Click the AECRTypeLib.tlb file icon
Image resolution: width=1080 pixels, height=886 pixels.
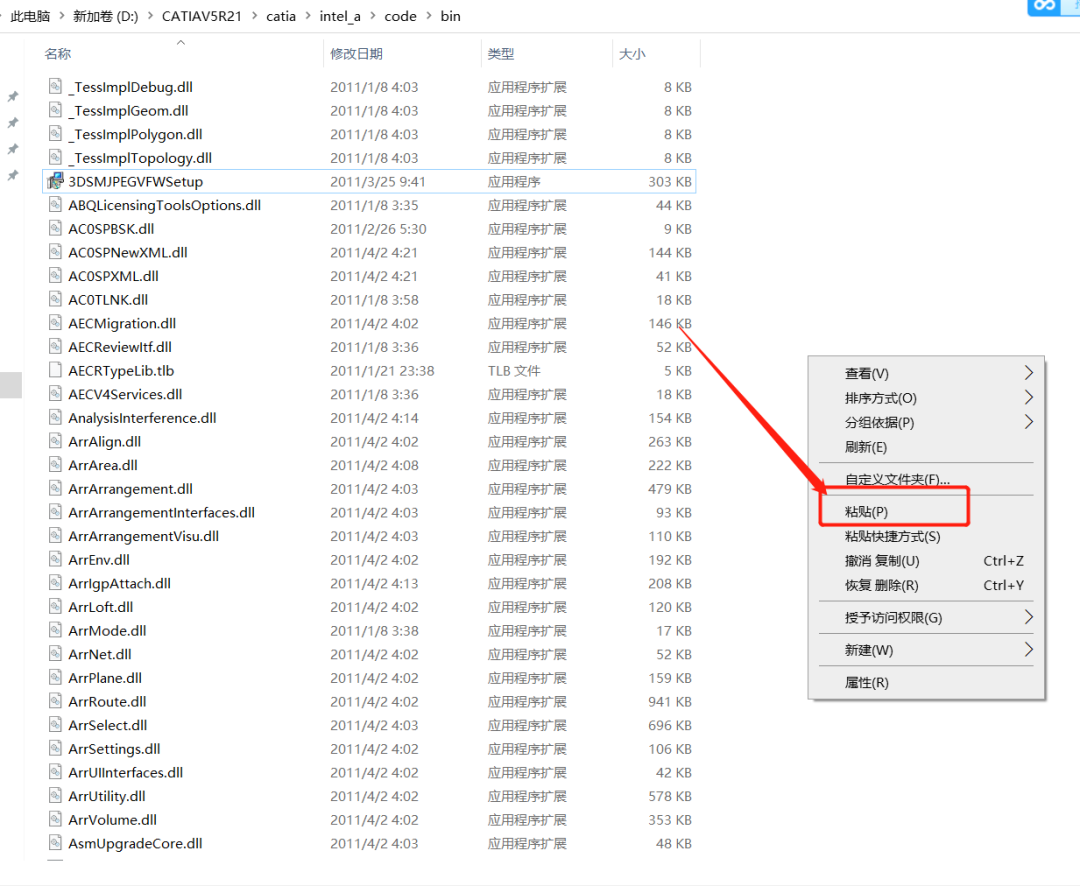tap(56, 371)
